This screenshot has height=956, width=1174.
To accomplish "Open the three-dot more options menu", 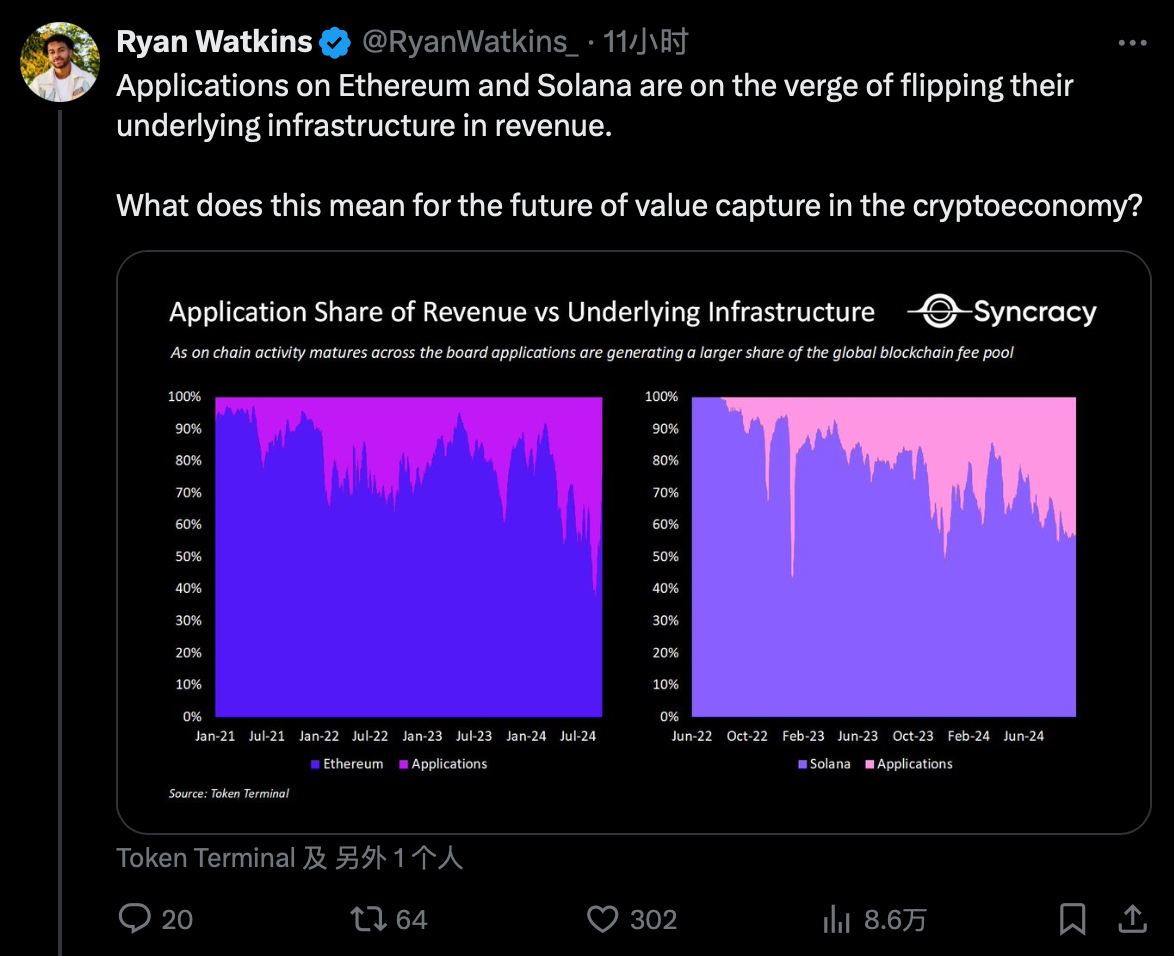I will pyautogui.click(x=1132, y=43).
